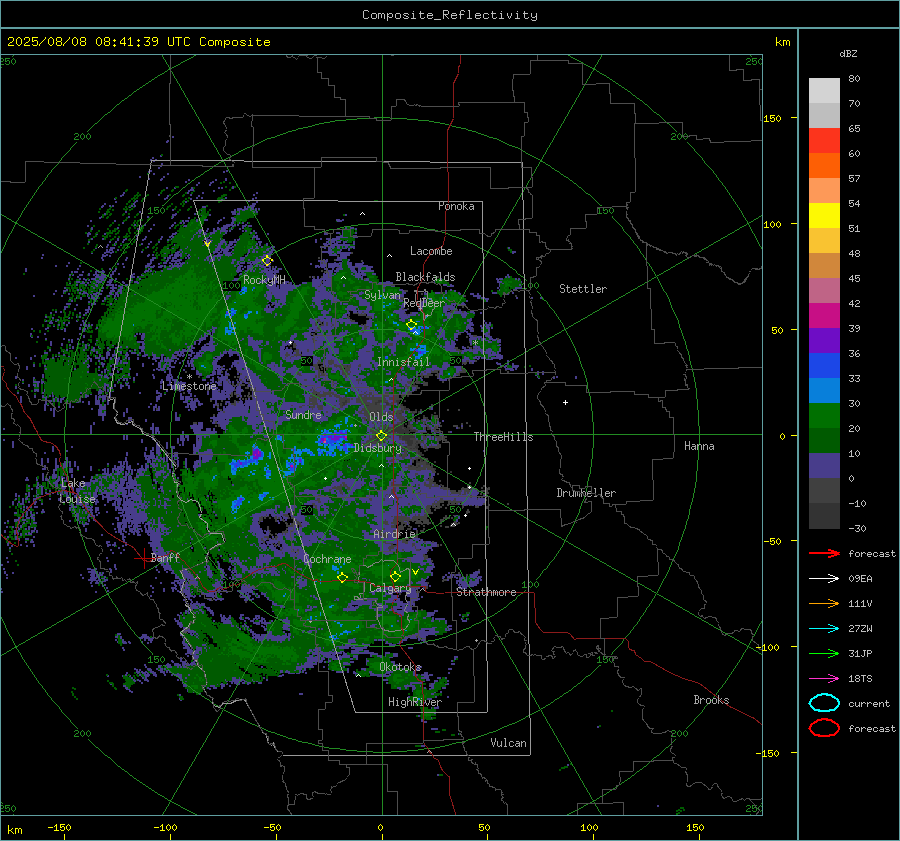The height and width of the screenshot is (841, 900).
Task: Click yellow diamond marker above RockyMH
Action: click(267, 261)
